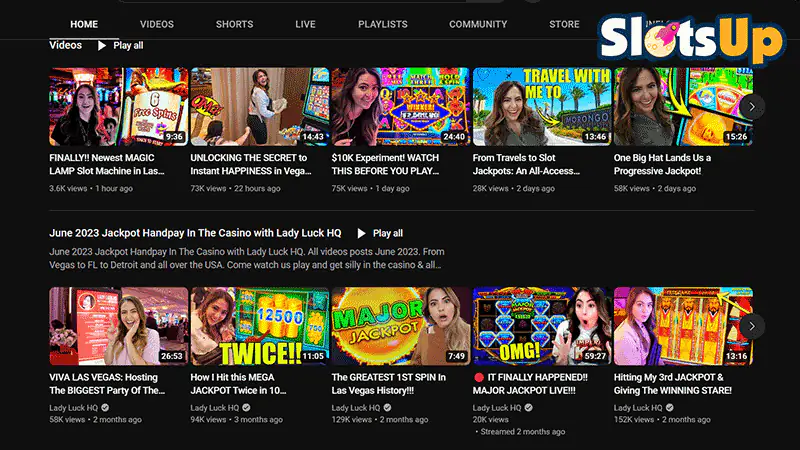Open the PLAYLISTS tab
The height and width of the screenshot is (450, 800).
point(383,24)
